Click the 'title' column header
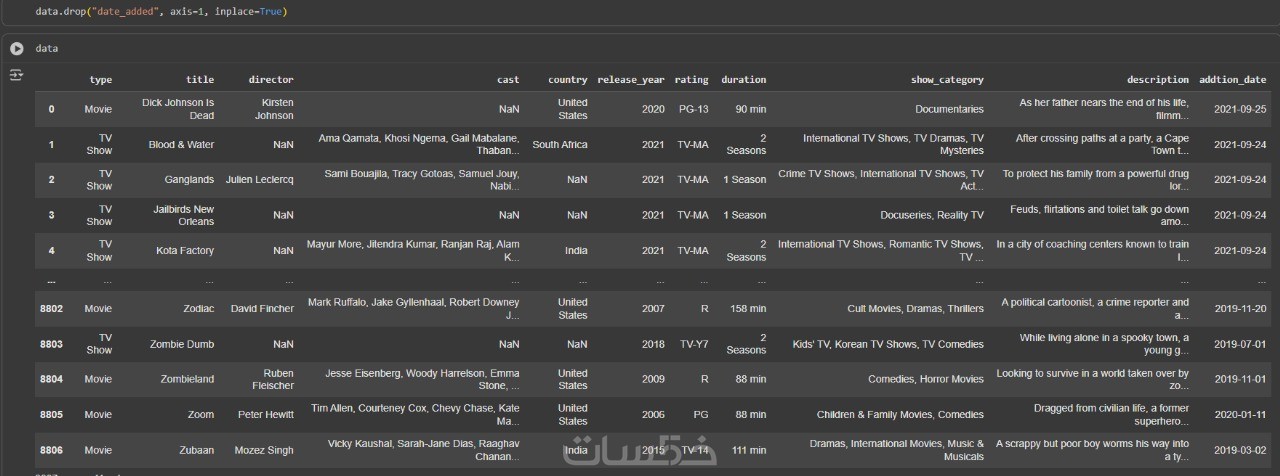 click(x=200, y=79)
